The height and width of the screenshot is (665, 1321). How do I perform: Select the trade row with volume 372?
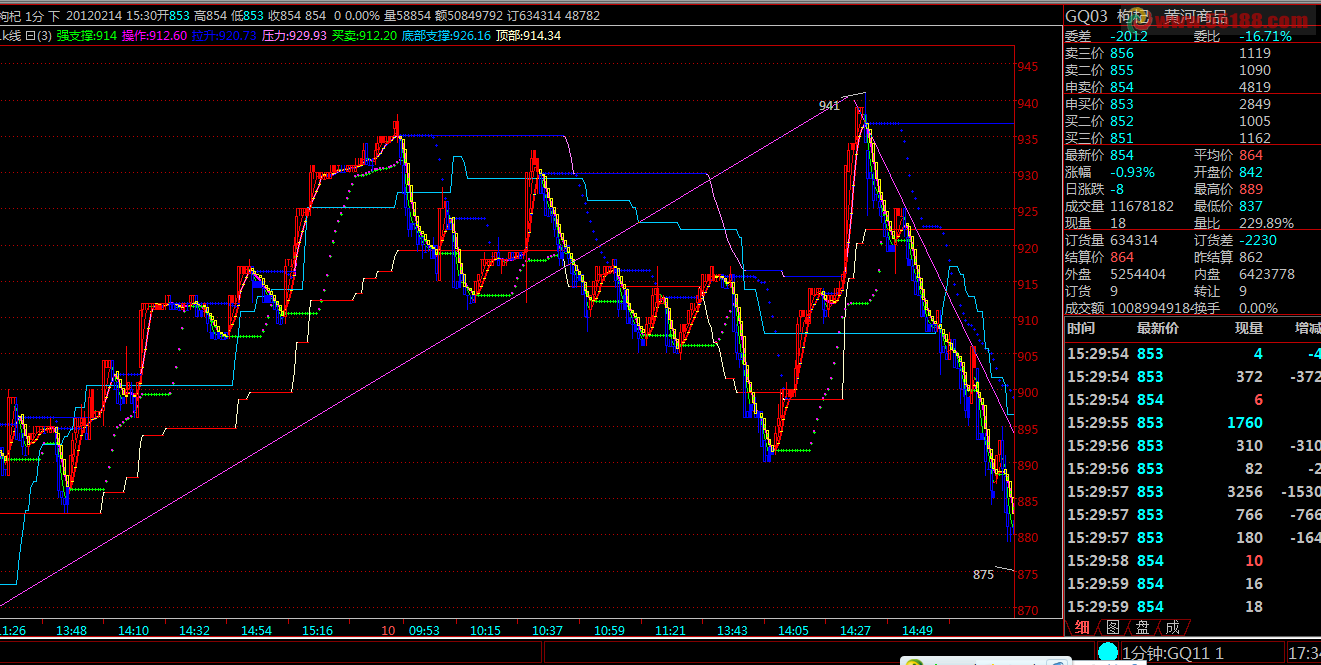click(x=1192, y=377)
